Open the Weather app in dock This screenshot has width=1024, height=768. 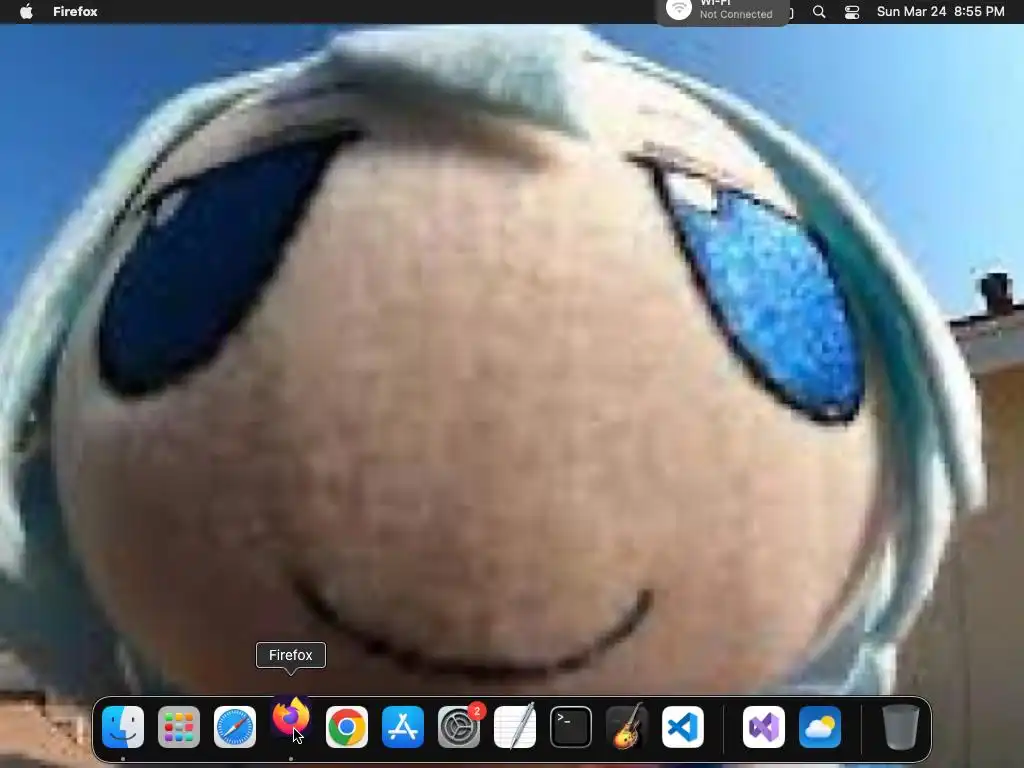coord(820,727)
